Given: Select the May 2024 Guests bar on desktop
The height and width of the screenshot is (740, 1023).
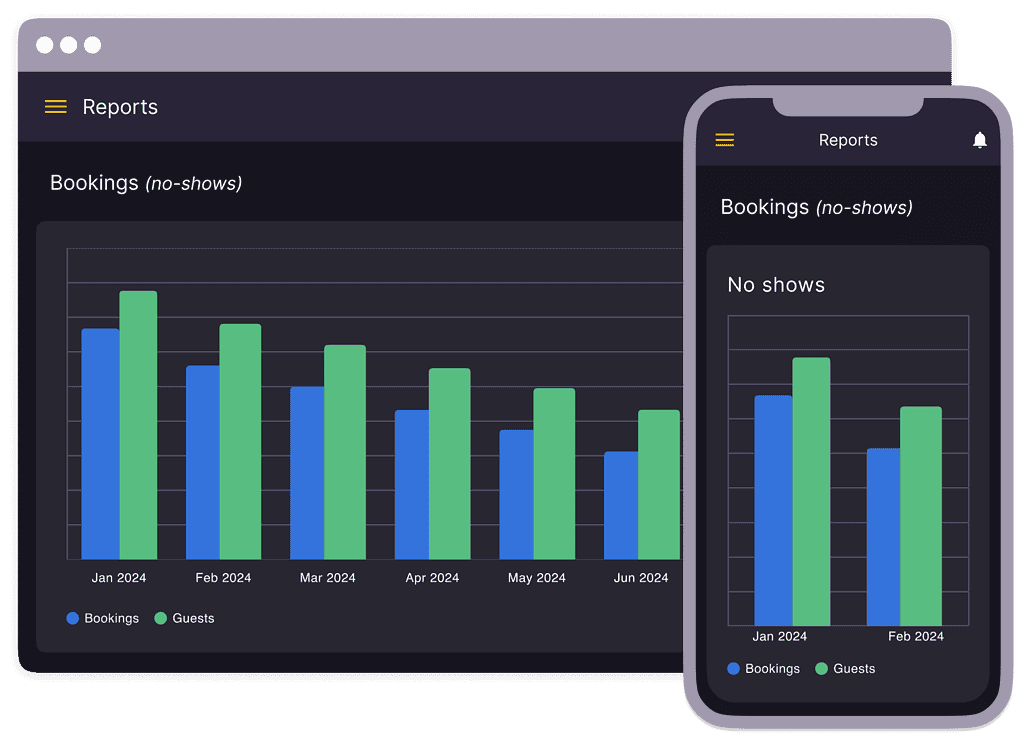Looking at the screenshot, I should point(555,474).
